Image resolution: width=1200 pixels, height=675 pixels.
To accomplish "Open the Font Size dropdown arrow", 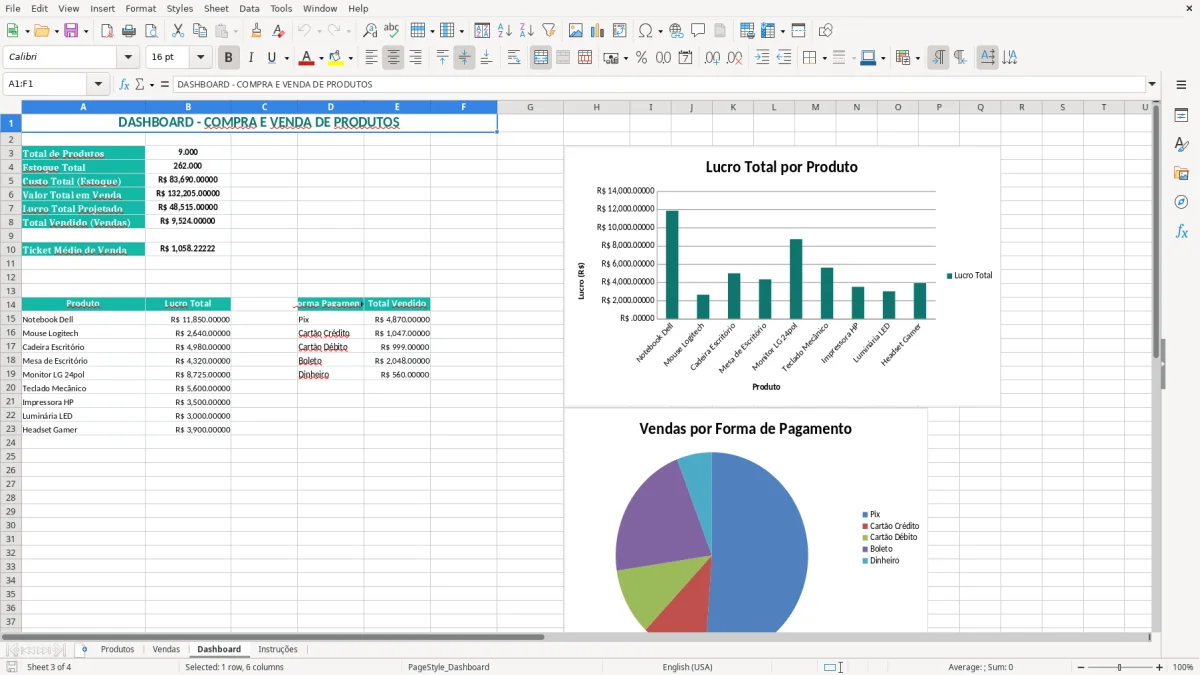I will tap(200, 58).
